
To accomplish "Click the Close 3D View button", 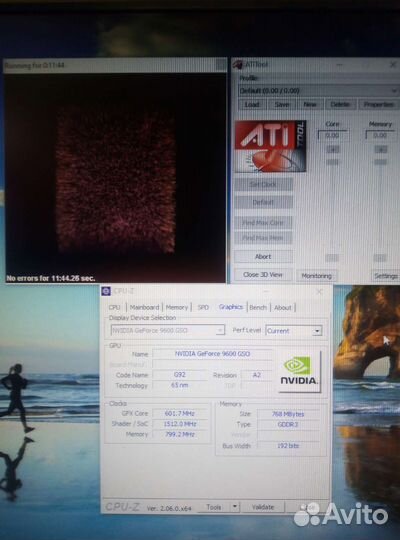I will click(x=263, y=274).
